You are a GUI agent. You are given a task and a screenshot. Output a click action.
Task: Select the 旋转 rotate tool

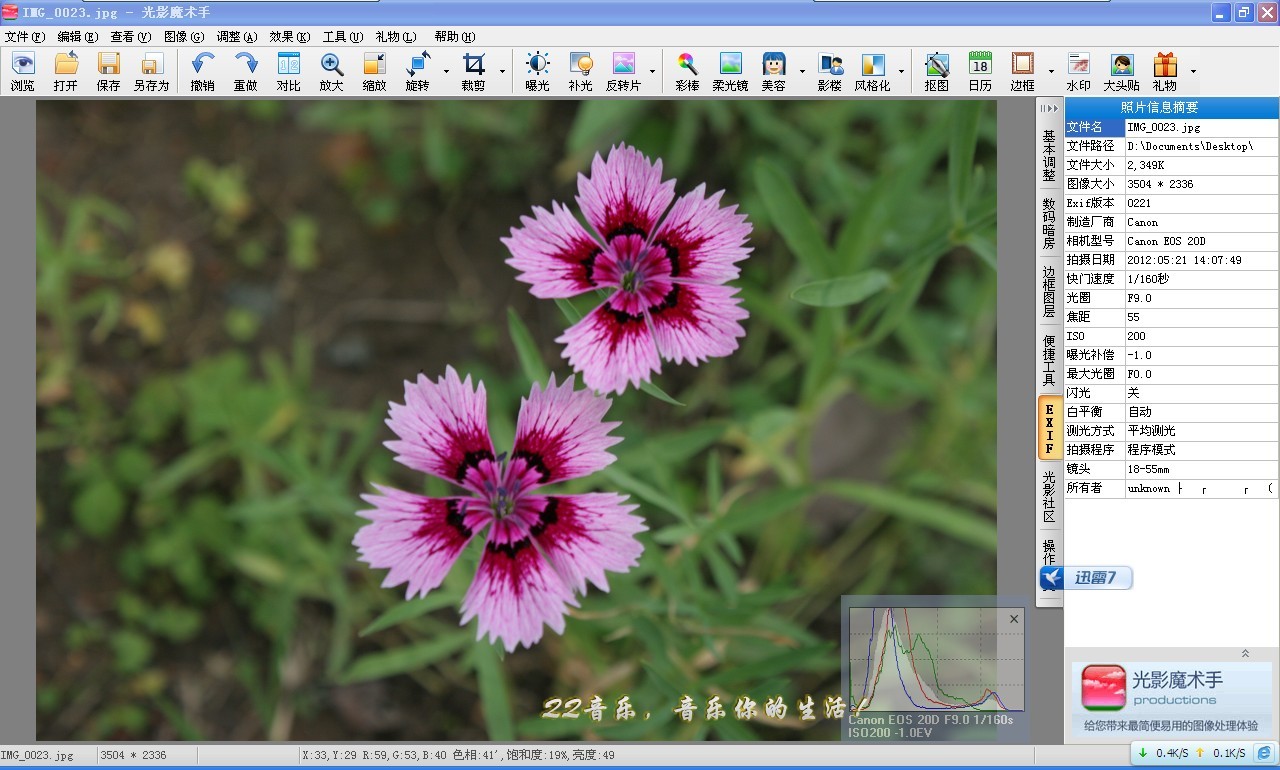(x=417, y=72)
